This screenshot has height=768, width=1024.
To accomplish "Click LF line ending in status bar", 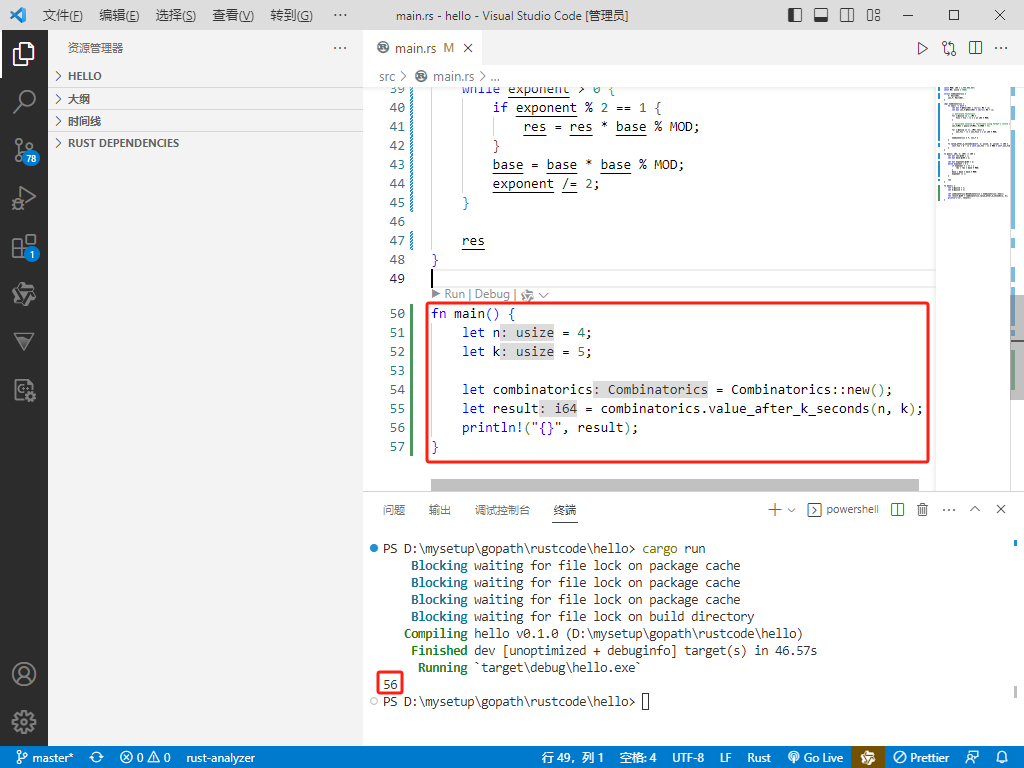I will coord(726,758).
